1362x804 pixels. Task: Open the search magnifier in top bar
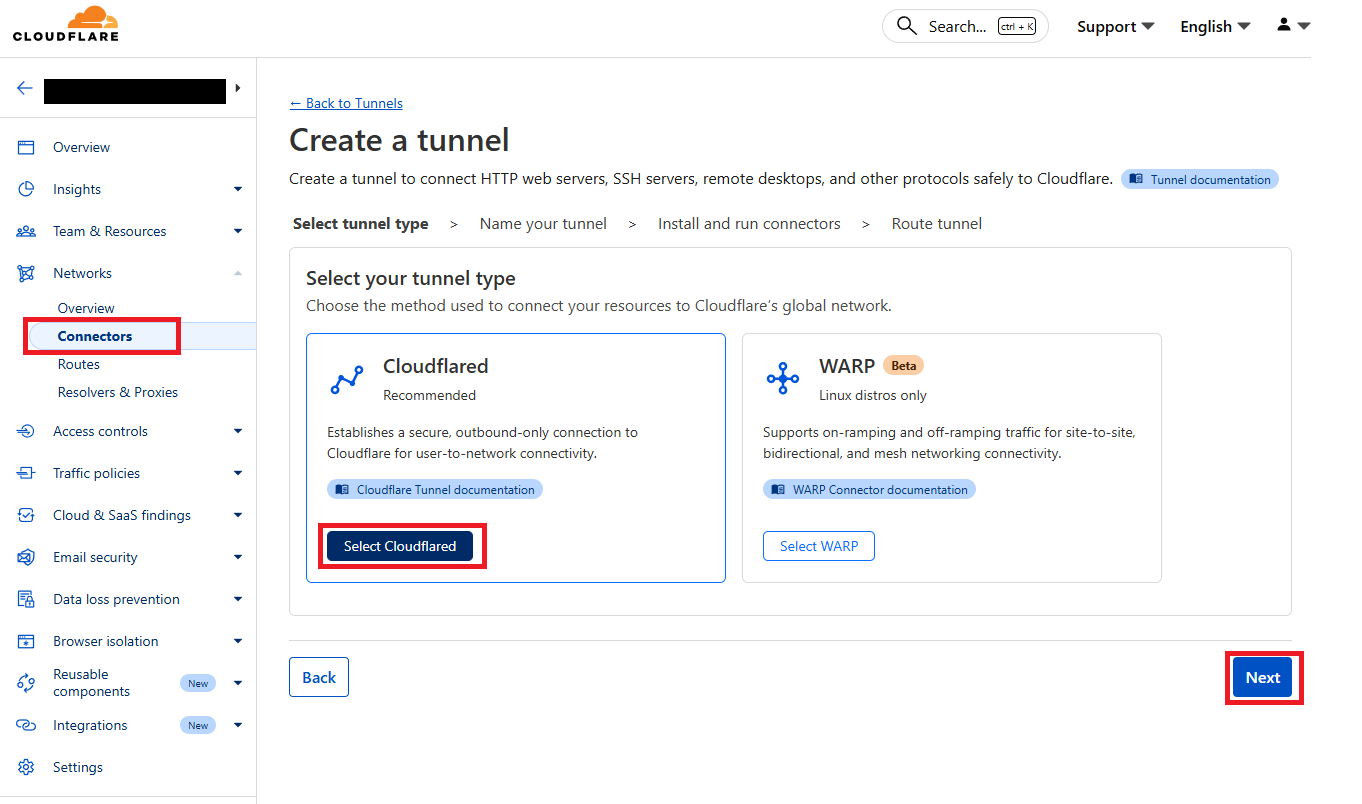[x=906, y=26]
